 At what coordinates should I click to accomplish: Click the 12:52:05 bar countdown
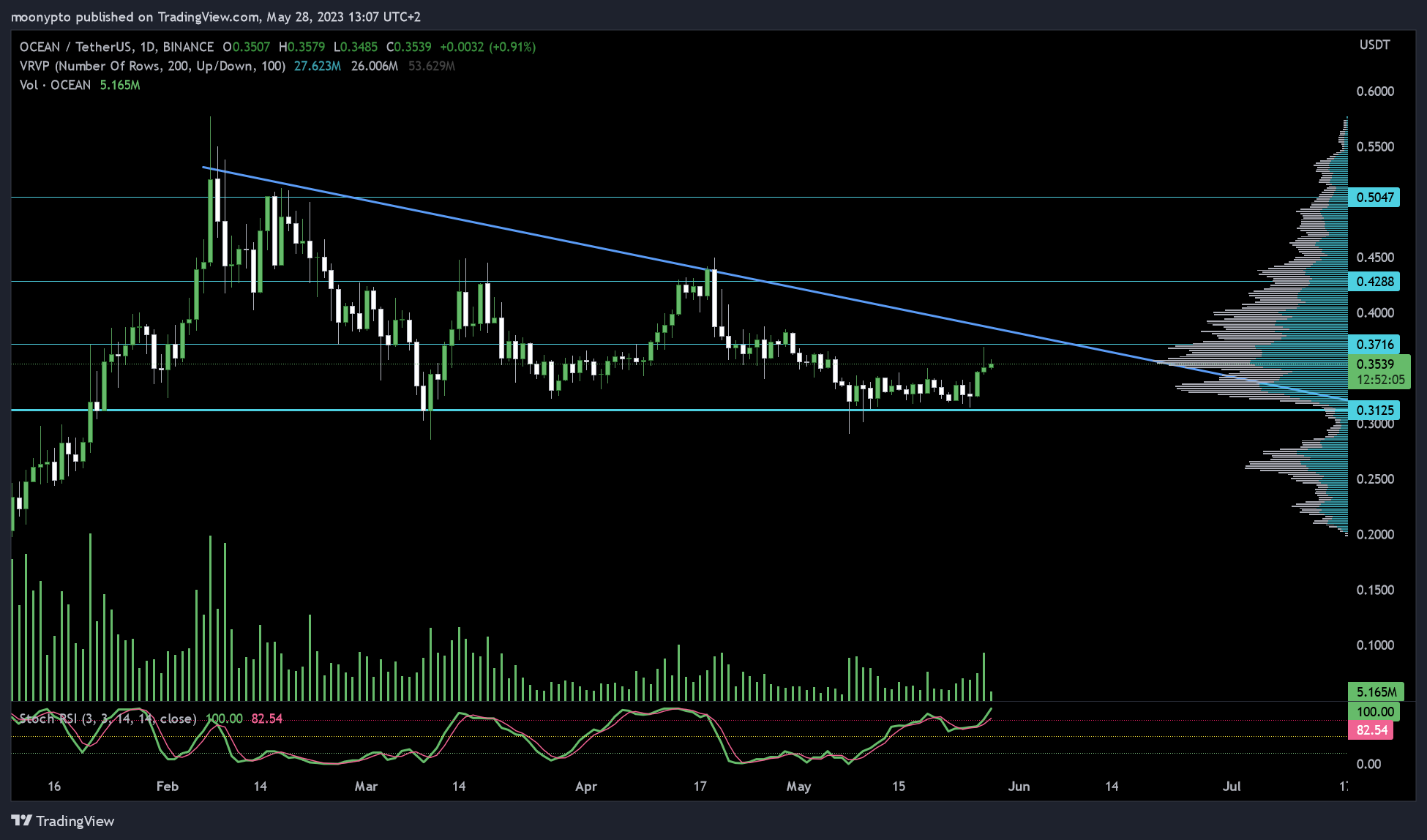(x=1380, y=380)
